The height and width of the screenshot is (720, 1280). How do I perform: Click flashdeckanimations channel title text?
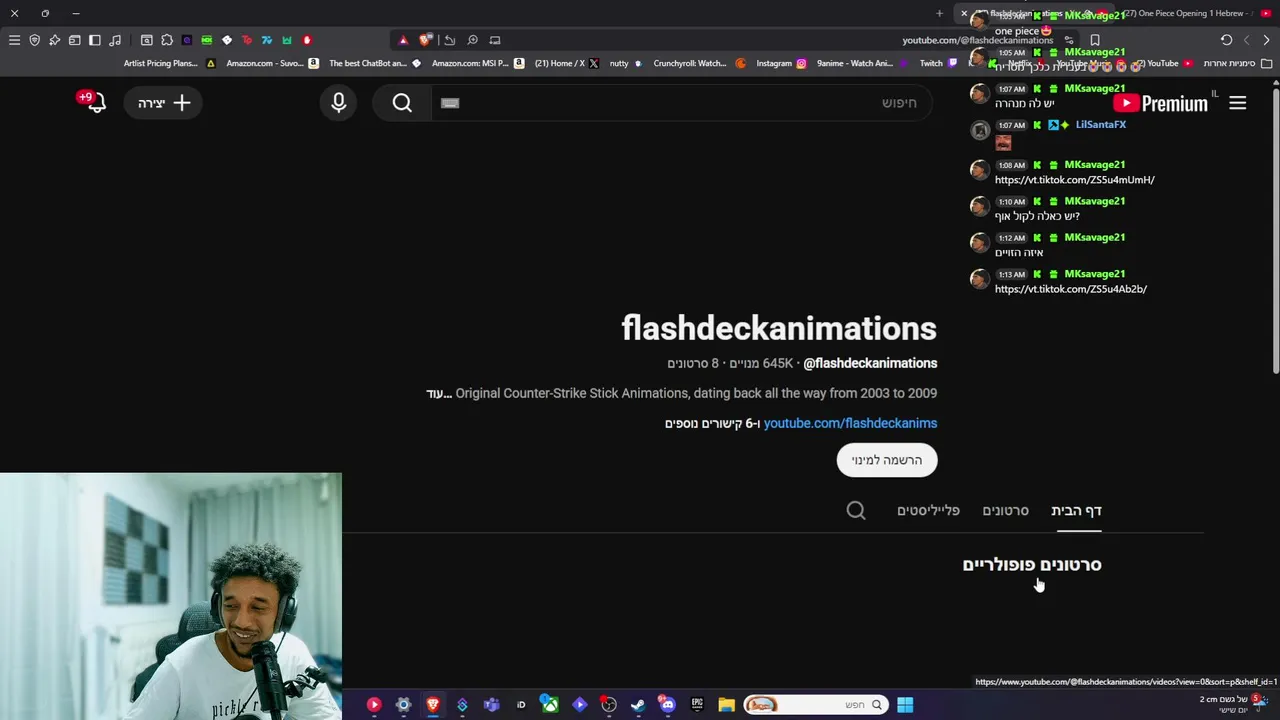click(779, 328)
